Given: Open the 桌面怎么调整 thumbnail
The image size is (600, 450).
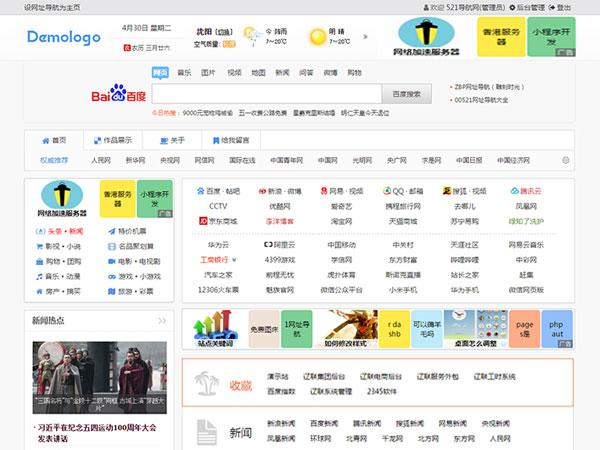Looking at the screenshot, I should (x=476, y=329).
